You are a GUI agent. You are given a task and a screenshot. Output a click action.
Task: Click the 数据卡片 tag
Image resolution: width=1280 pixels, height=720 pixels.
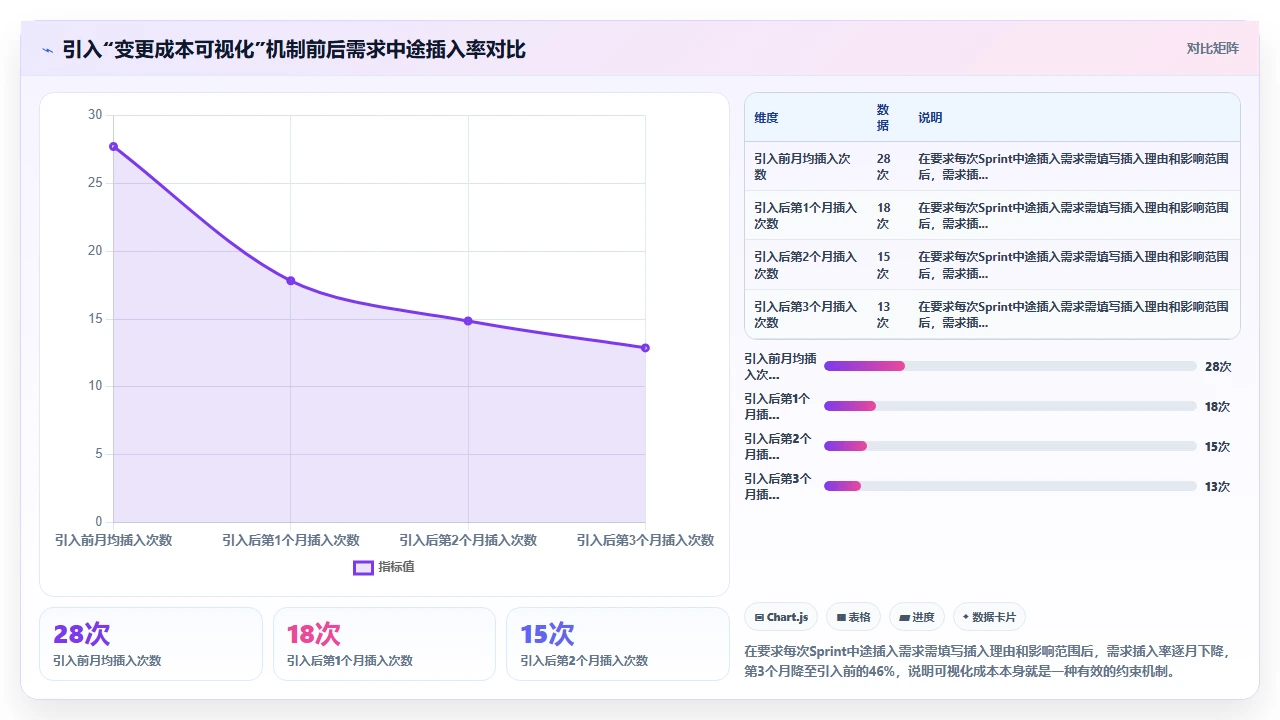(990, 617)
